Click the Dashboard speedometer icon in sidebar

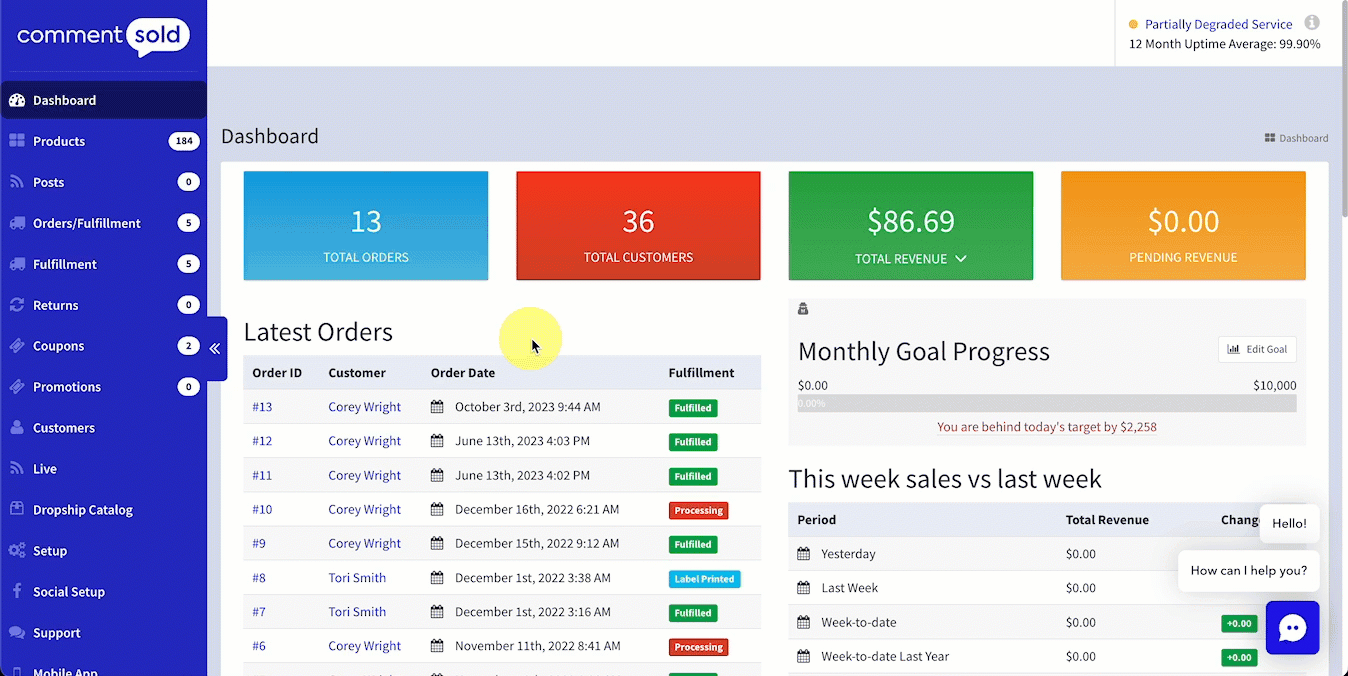click(17, 100)
